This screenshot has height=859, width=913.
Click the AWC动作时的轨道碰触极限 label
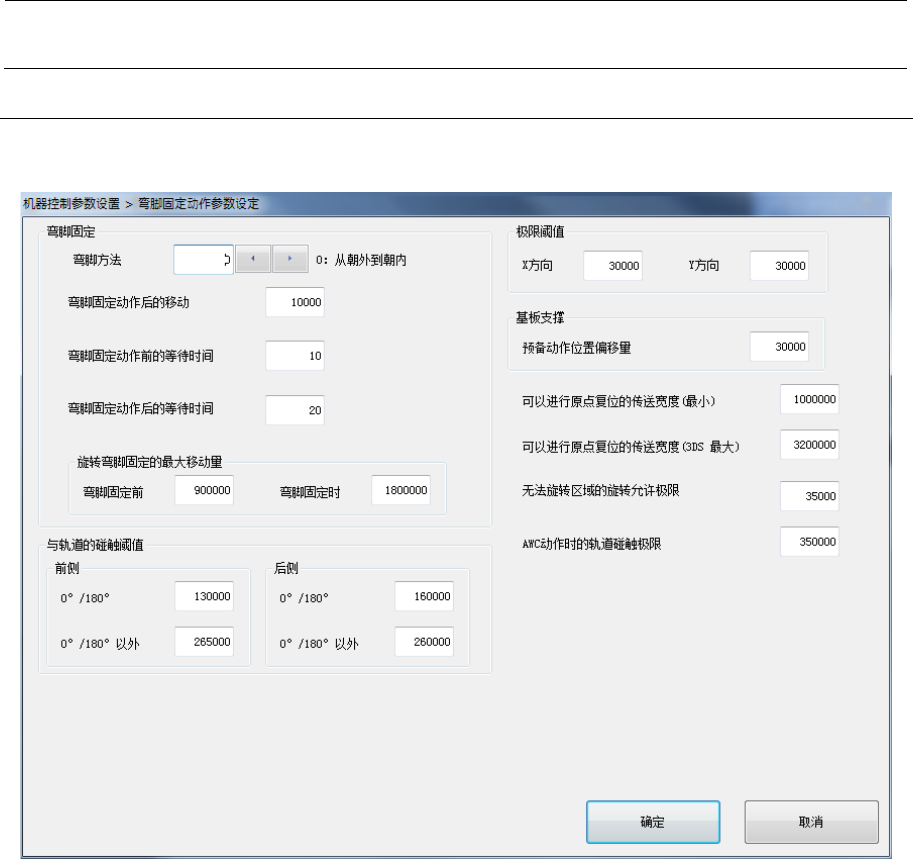coord(592,544)
